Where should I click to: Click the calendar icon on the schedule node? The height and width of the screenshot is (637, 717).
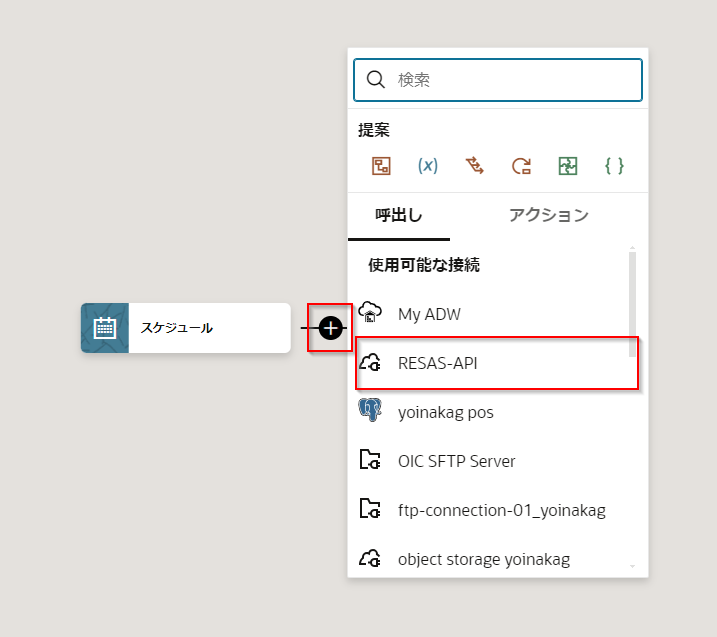coord(105,328)
